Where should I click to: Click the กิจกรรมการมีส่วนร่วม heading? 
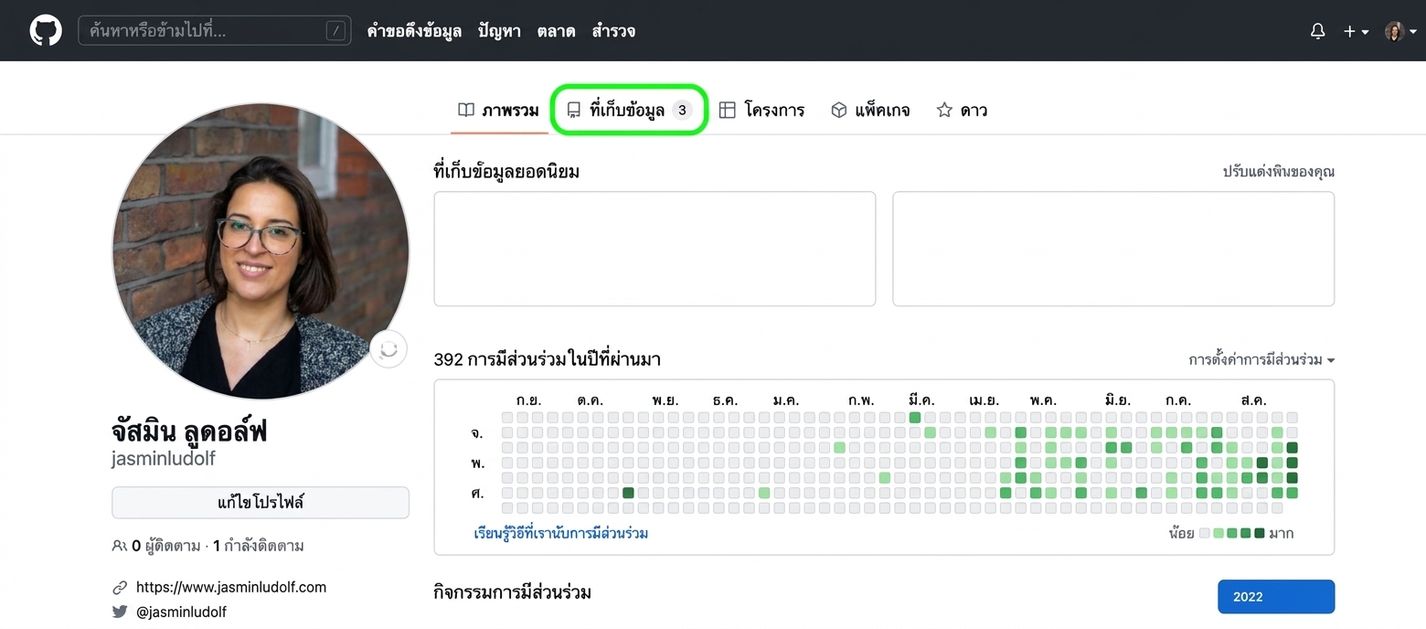[513, 593]
